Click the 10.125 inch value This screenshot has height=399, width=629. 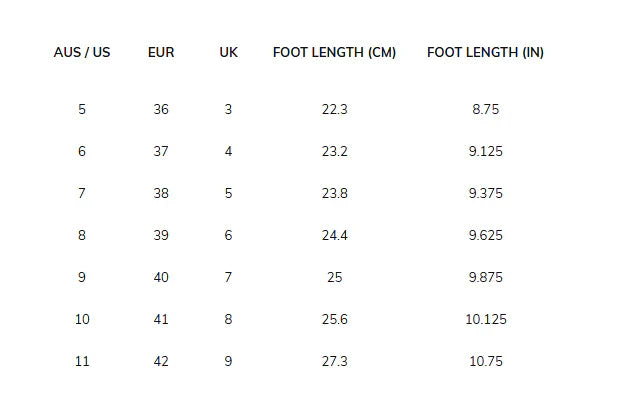click(x=486, y=320)
